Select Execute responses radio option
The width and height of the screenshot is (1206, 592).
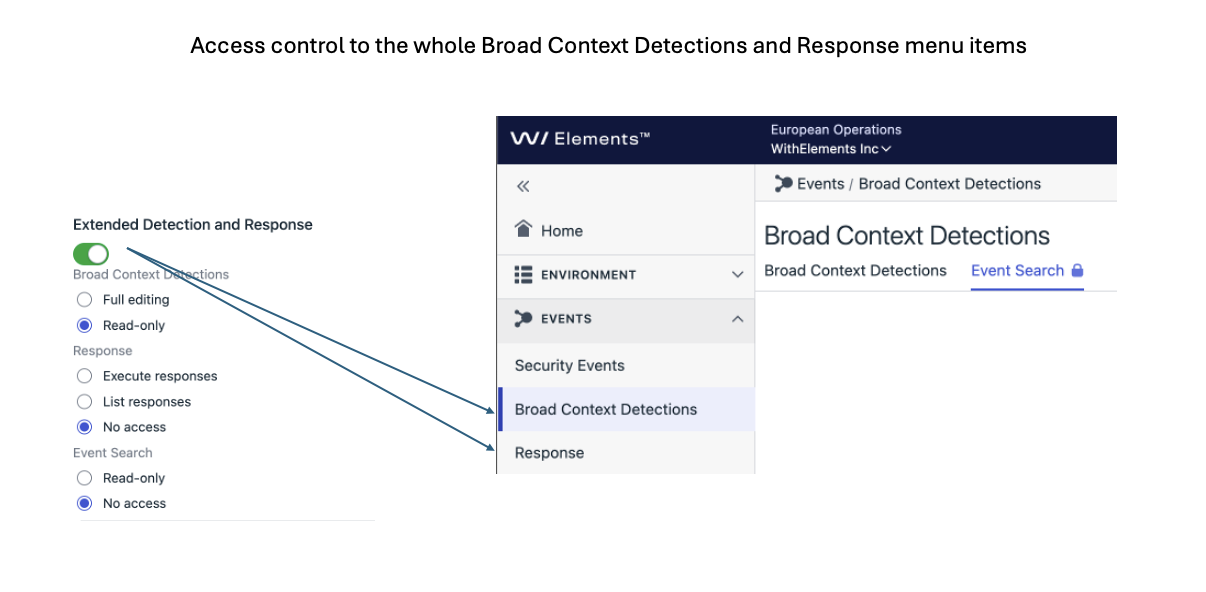tap(84, 376)
